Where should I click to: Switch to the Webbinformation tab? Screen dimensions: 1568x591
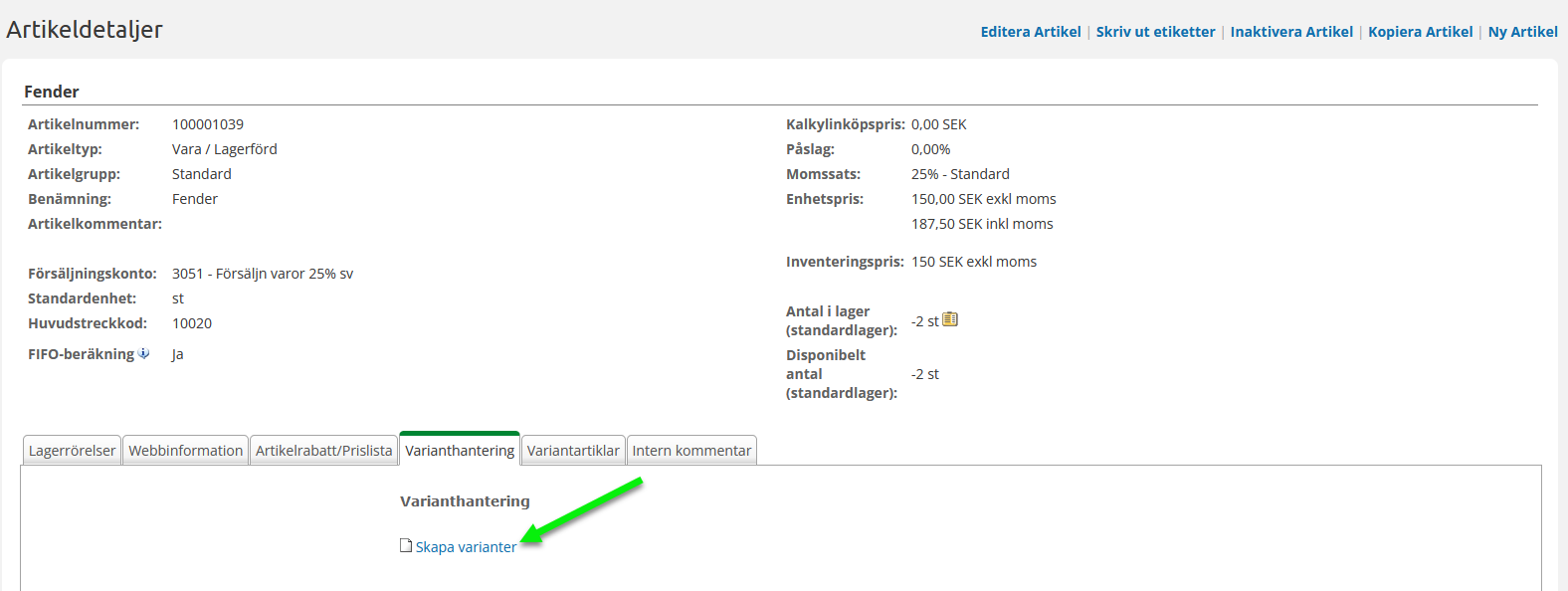pyautogui.click(x=185, y=451)
